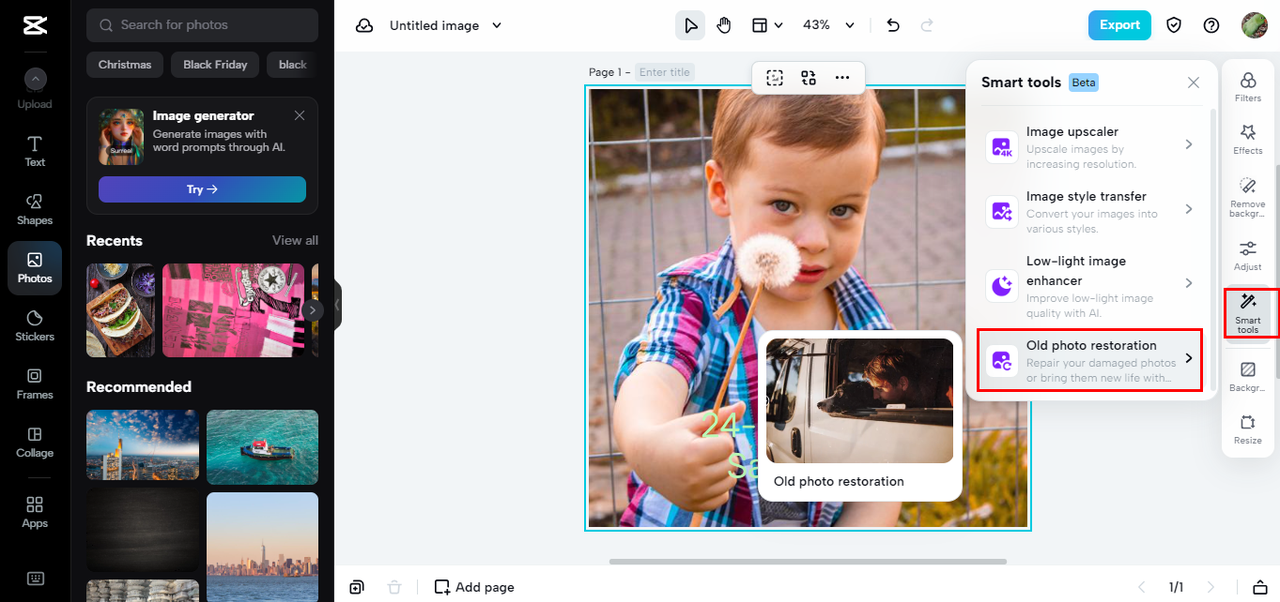
Task: Open the Image style transfer tool
Action: (1090, 212)
